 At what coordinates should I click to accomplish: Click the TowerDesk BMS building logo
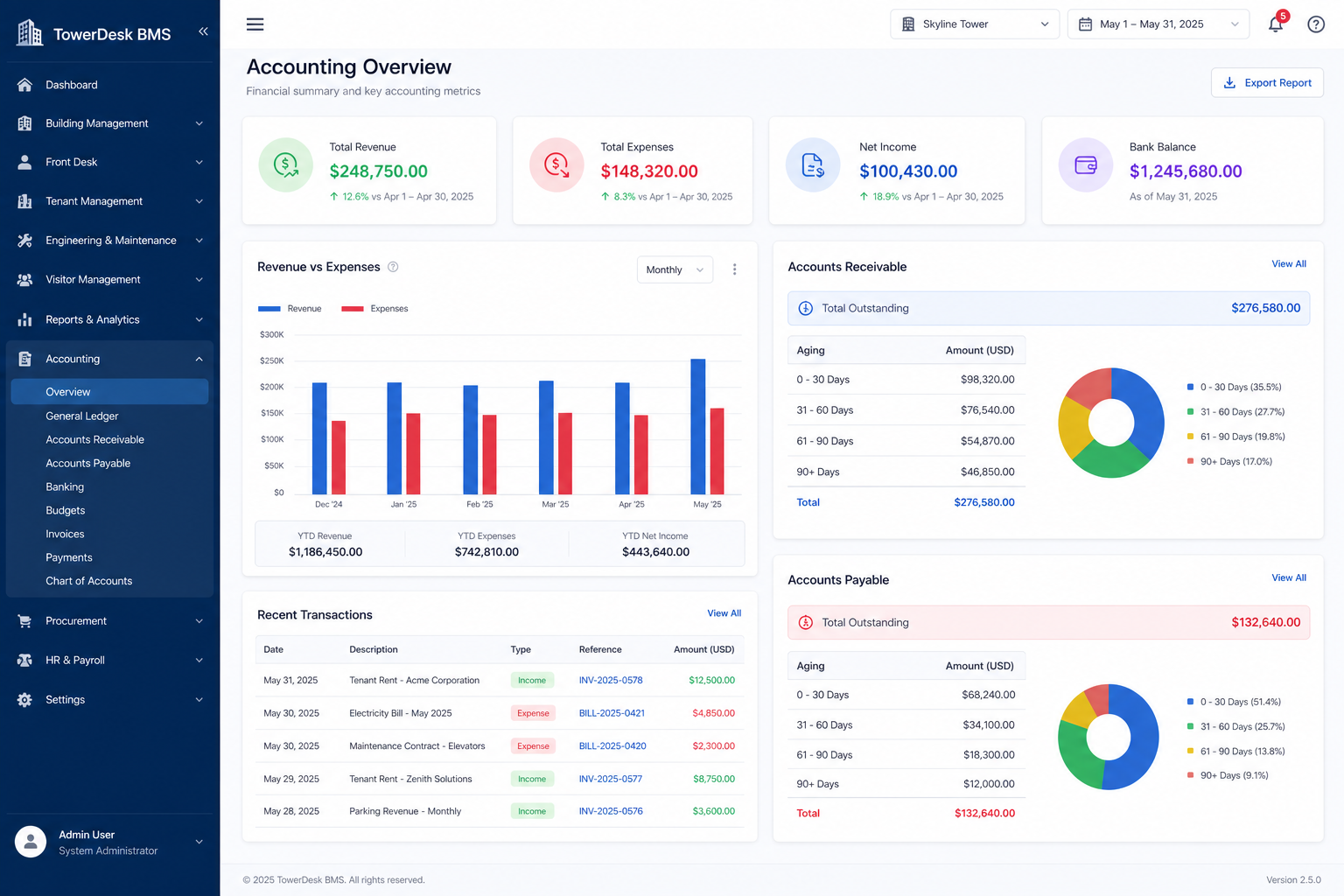(x=30, y=33)
